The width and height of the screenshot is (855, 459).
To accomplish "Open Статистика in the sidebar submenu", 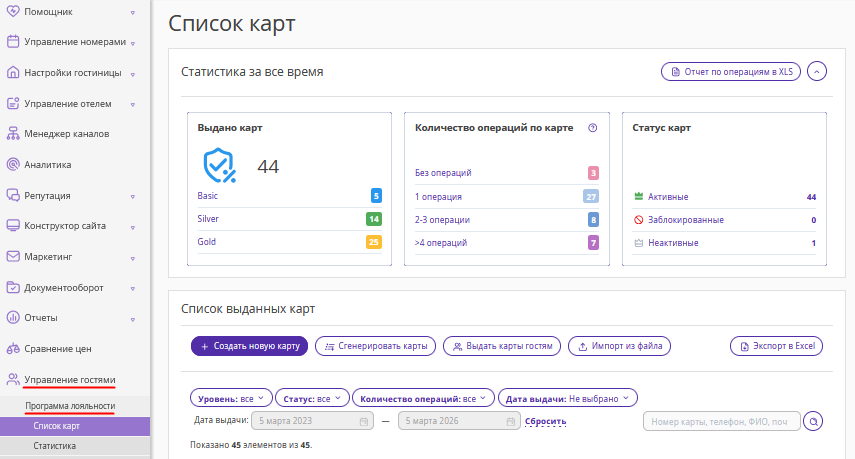I will click(54, 446).
